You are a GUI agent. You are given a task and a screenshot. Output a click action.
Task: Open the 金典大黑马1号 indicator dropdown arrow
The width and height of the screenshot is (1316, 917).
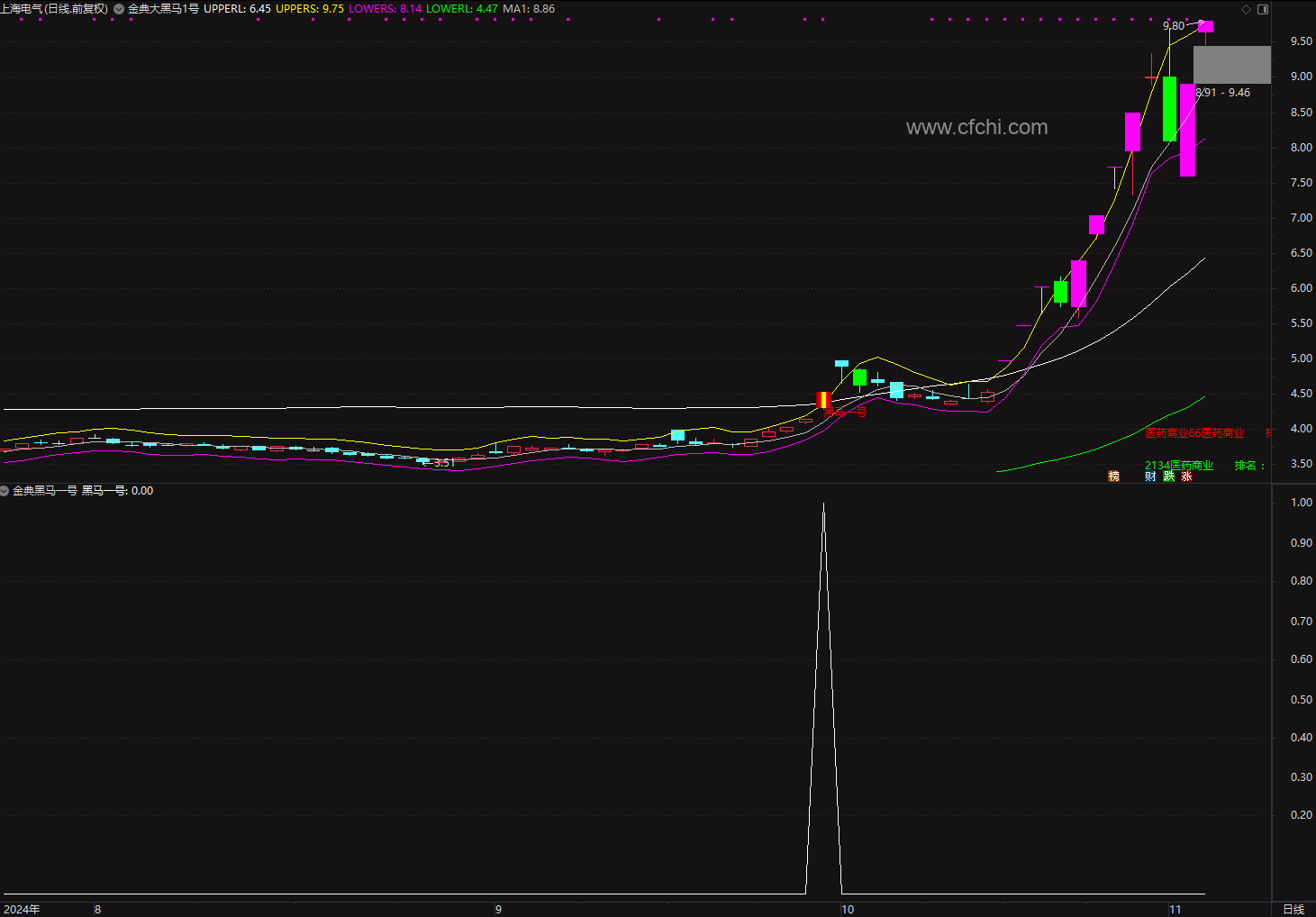pyautogui.click(x=119, y=9)
